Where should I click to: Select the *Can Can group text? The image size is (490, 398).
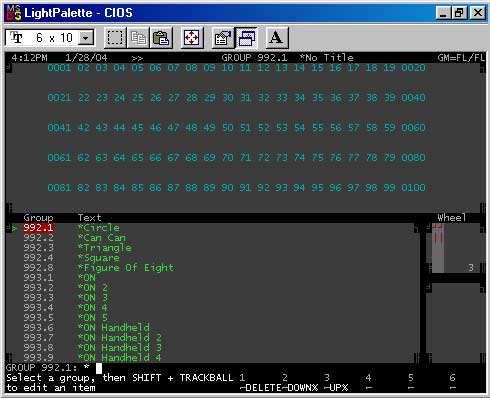click(102, 238)
